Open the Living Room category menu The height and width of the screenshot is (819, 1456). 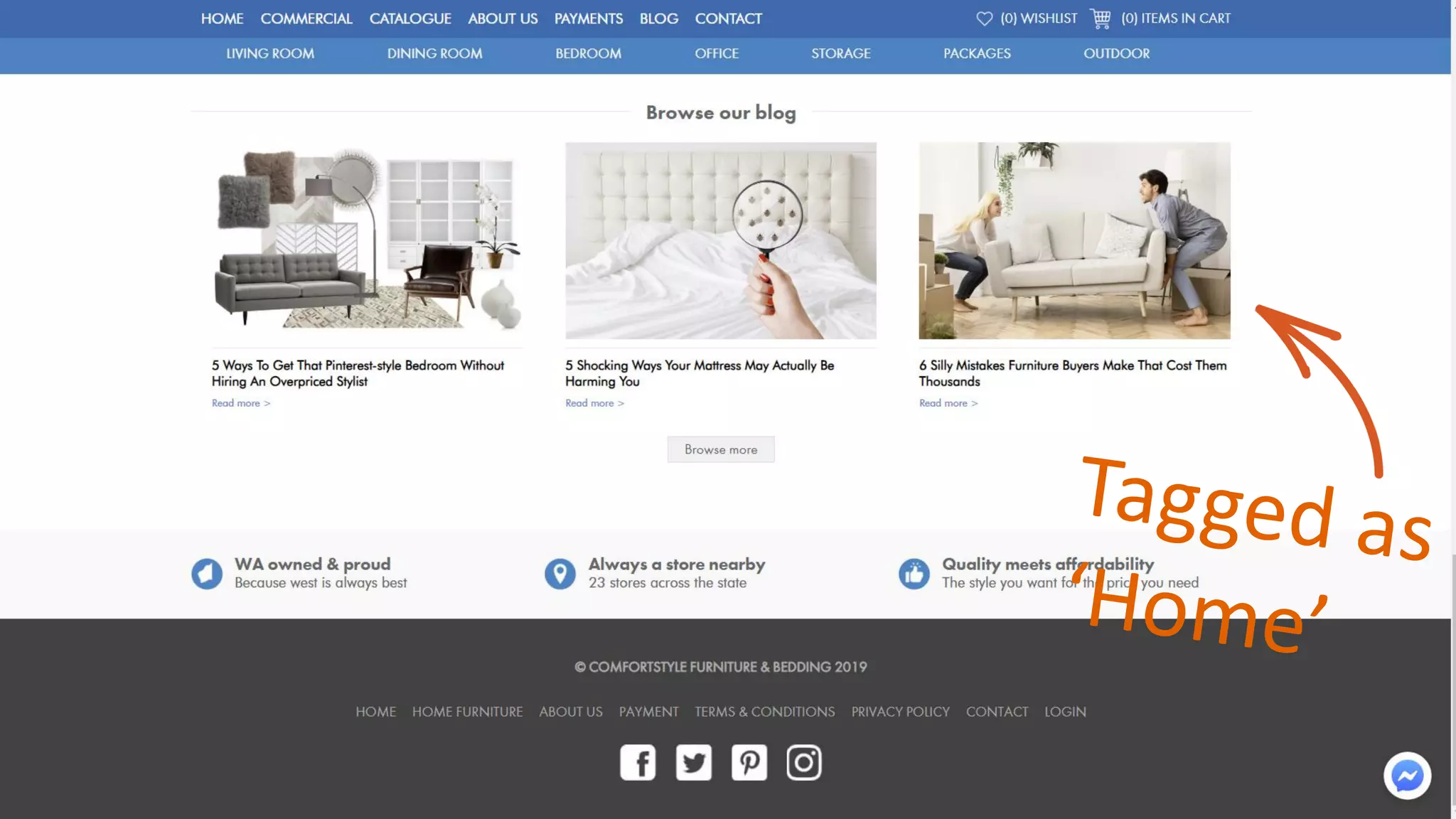tap(270, 54)
